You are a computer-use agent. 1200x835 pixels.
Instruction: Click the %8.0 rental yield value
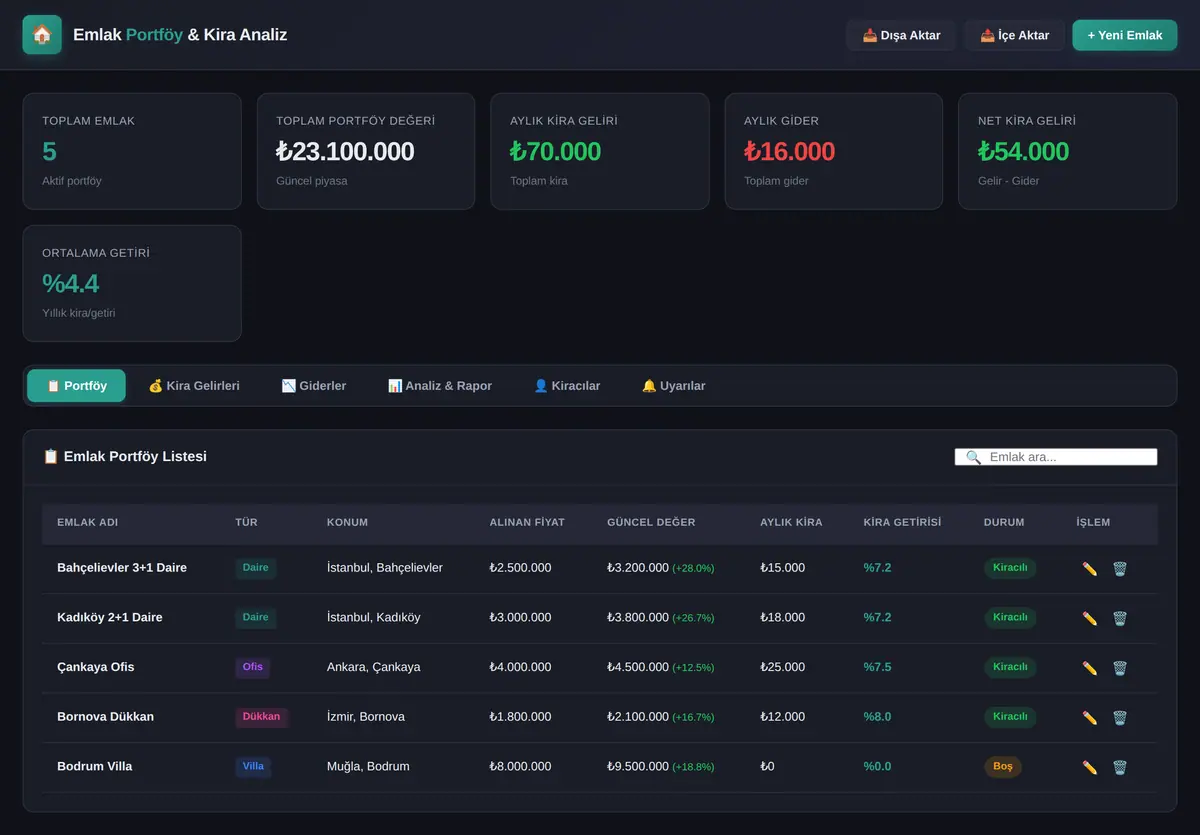coord(877,717)
